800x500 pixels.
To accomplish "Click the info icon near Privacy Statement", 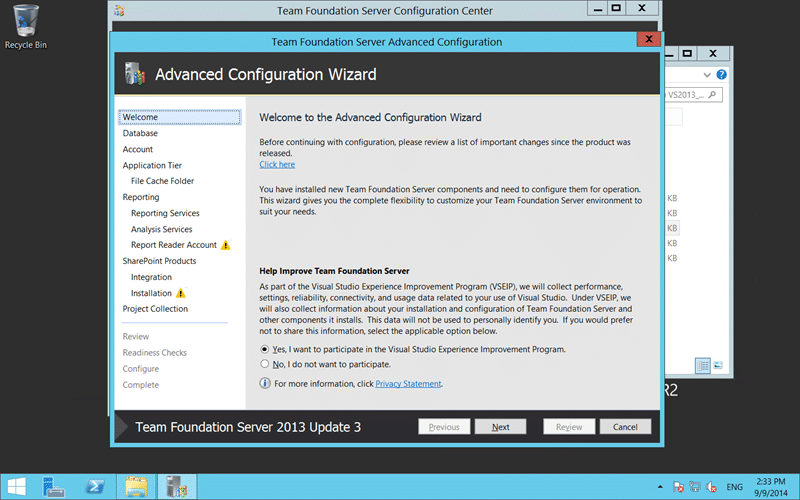I will pyautogui.click(x=265, y=383).
